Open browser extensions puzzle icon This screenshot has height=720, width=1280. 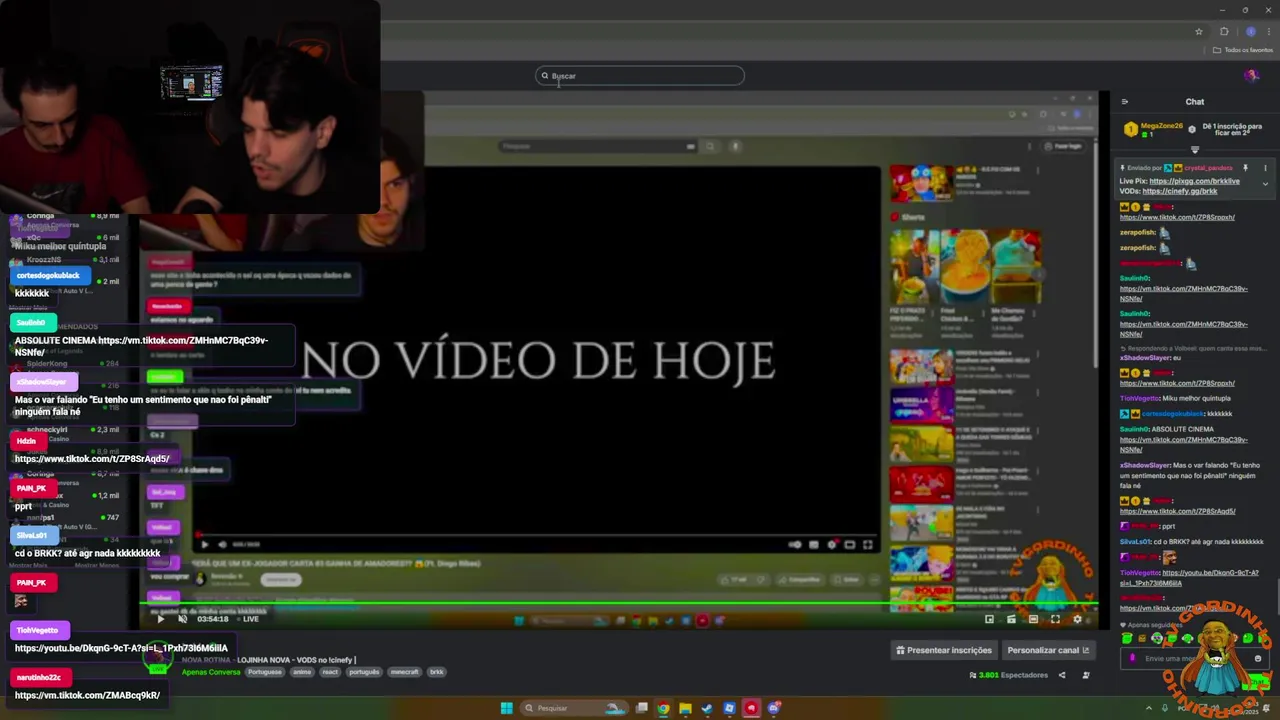coord(1224,31)
